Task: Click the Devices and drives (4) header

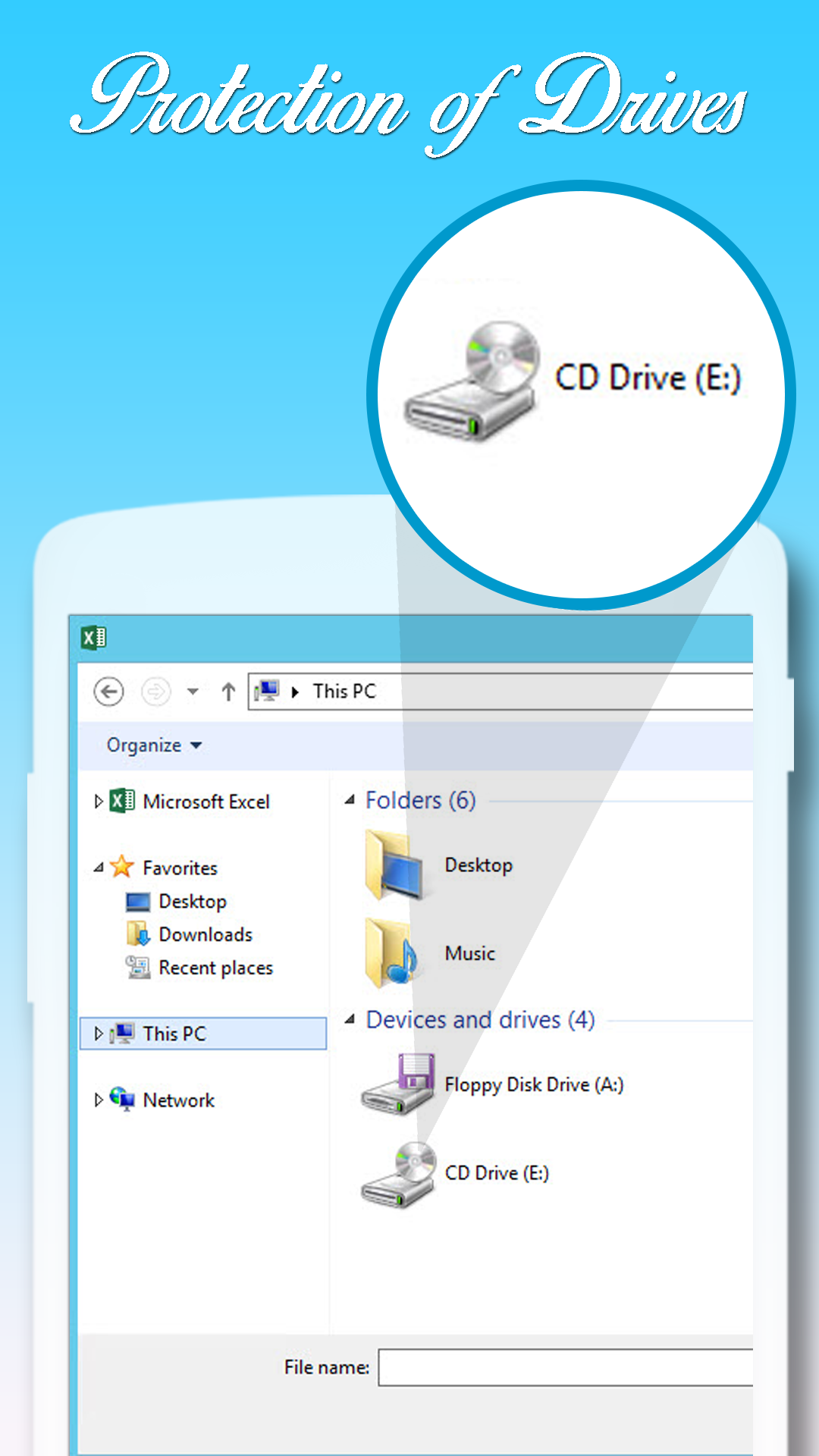Action: [481, 1020]
